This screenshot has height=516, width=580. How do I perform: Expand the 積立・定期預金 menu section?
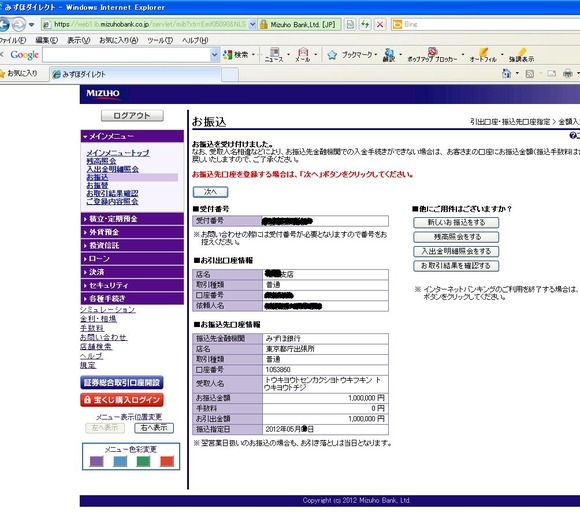click(132, 219)
